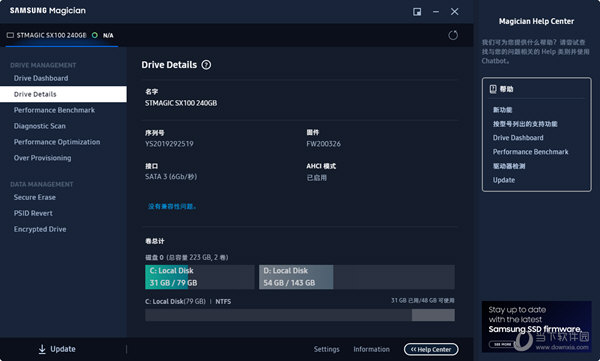600x361 pixels.
Task: Click the 31 GB used / 48 GB available text
Action: coord(422,301)
